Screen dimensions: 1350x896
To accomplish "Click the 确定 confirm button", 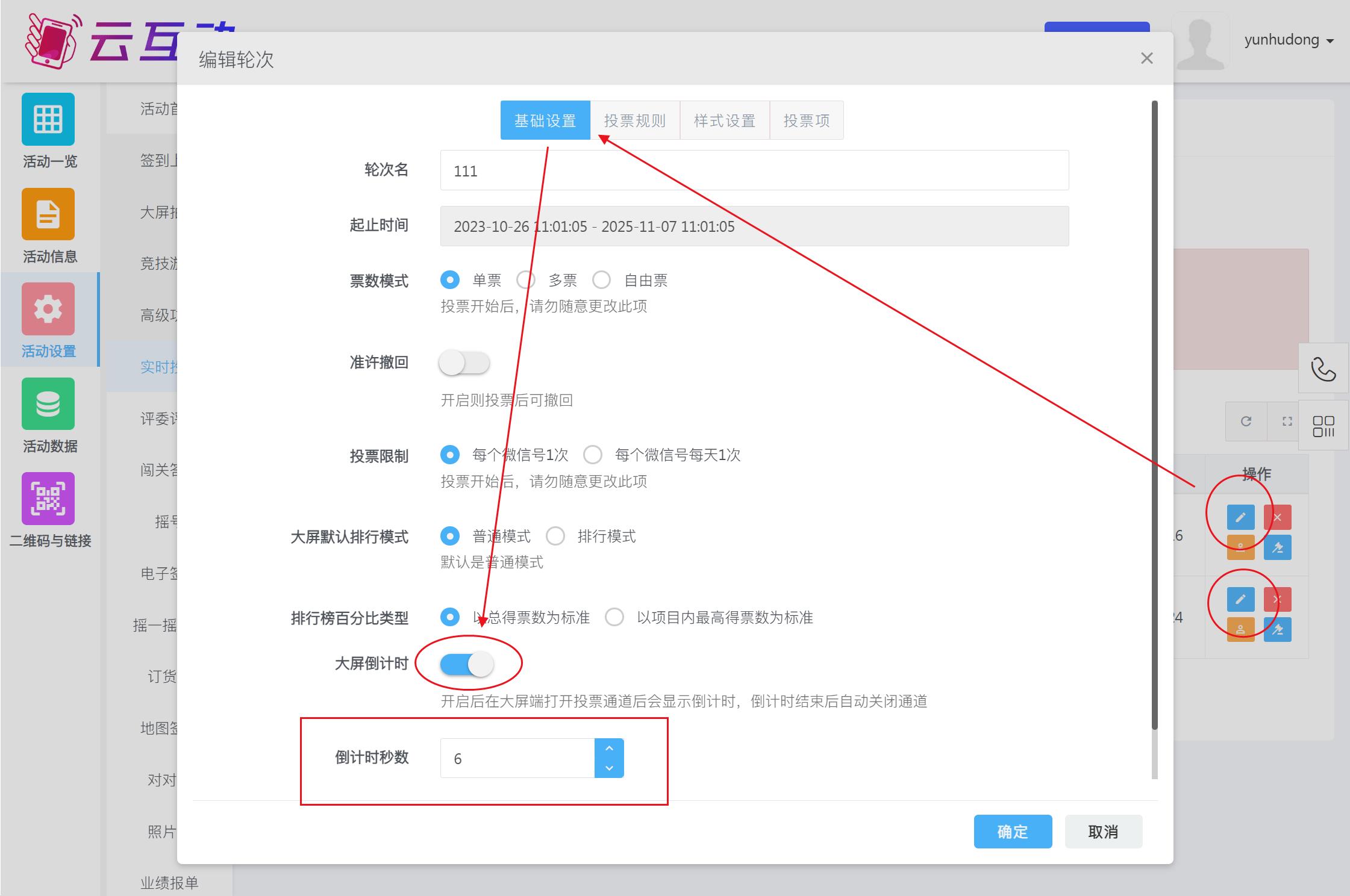I will click(1012, 832).
